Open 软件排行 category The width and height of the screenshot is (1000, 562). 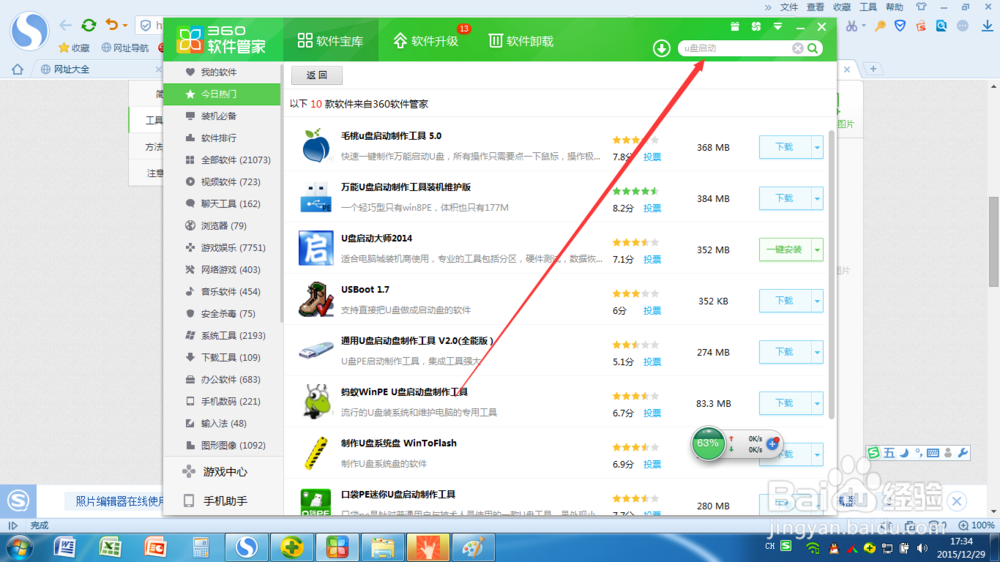[x=221, y=138]
